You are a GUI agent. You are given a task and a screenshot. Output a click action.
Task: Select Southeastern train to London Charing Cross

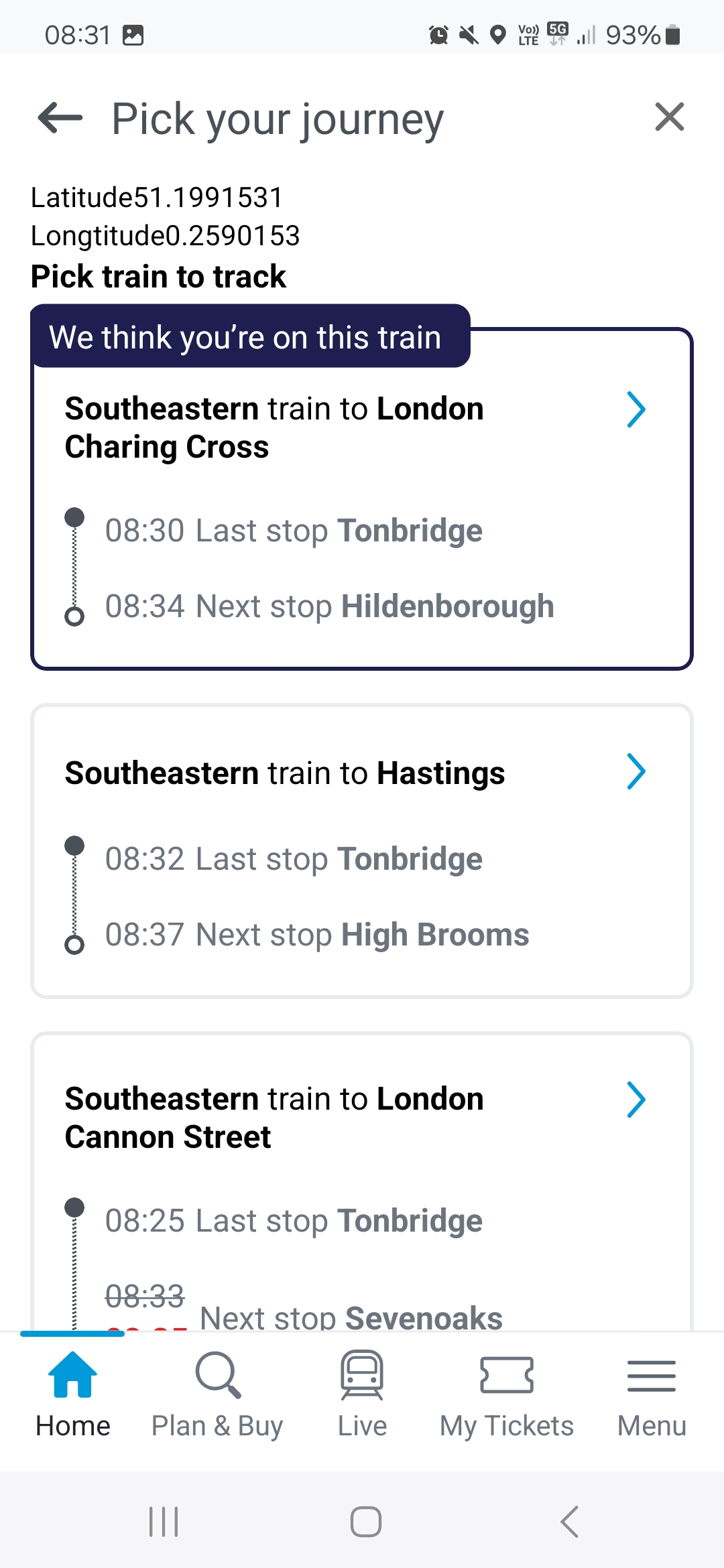point(274,428)
